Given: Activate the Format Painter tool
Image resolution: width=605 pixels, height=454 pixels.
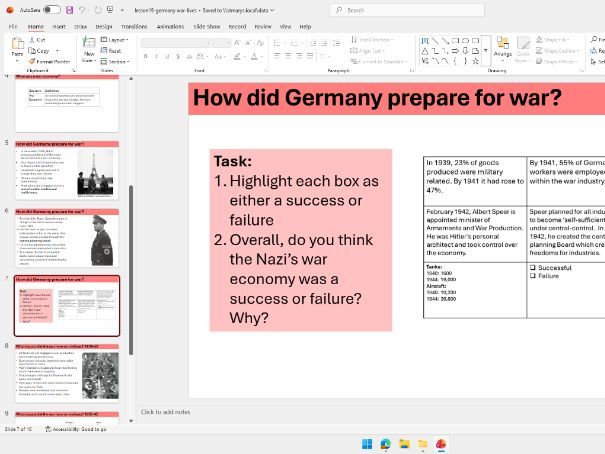Looking at the screenshot, I should coord(49,61).
